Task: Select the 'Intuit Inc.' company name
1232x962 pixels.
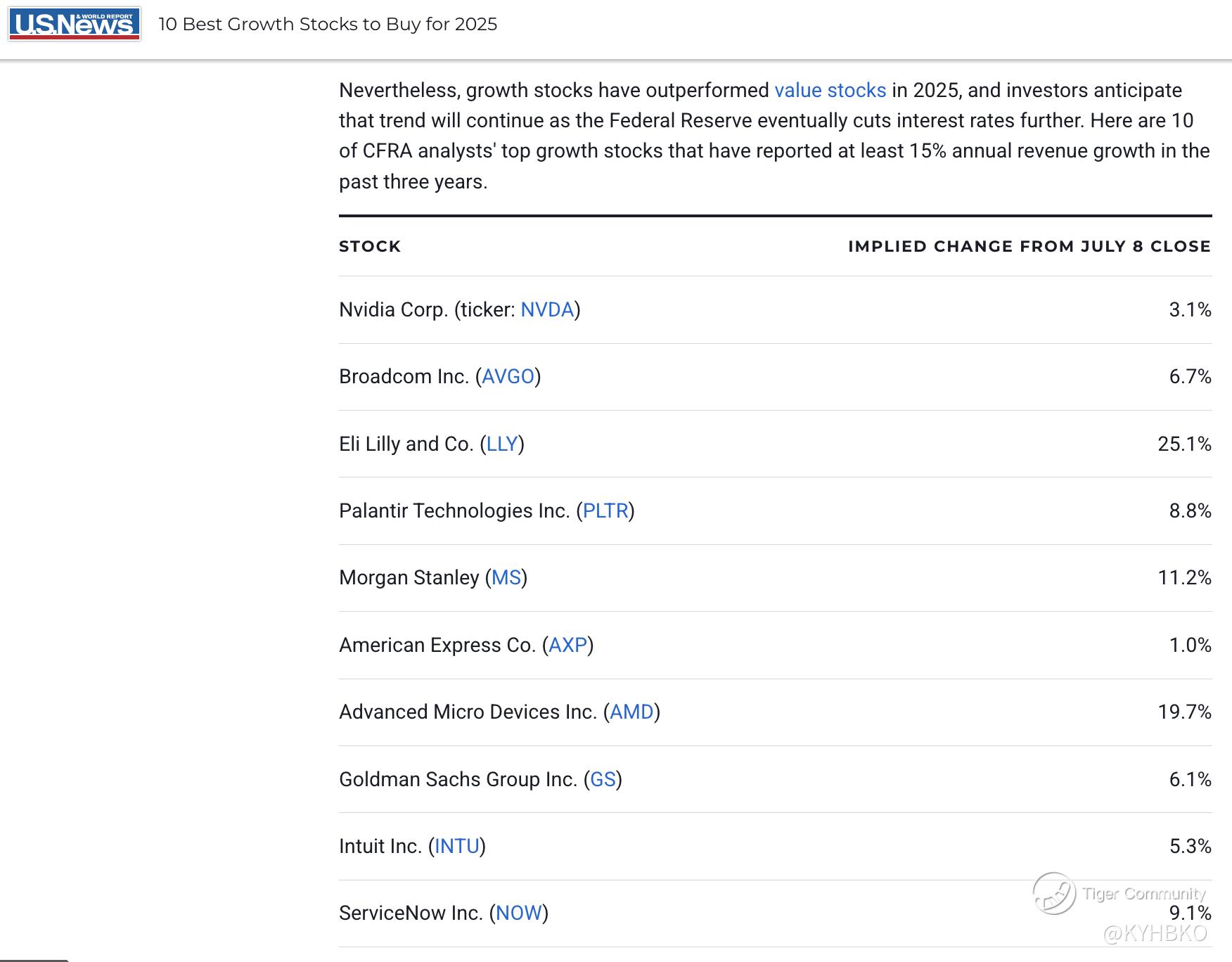Action: [x=380, y=847]
